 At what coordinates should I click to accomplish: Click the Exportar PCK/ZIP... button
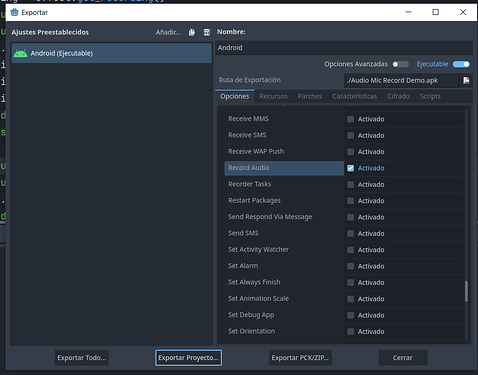pyautogui.click(x=300, y=358)
